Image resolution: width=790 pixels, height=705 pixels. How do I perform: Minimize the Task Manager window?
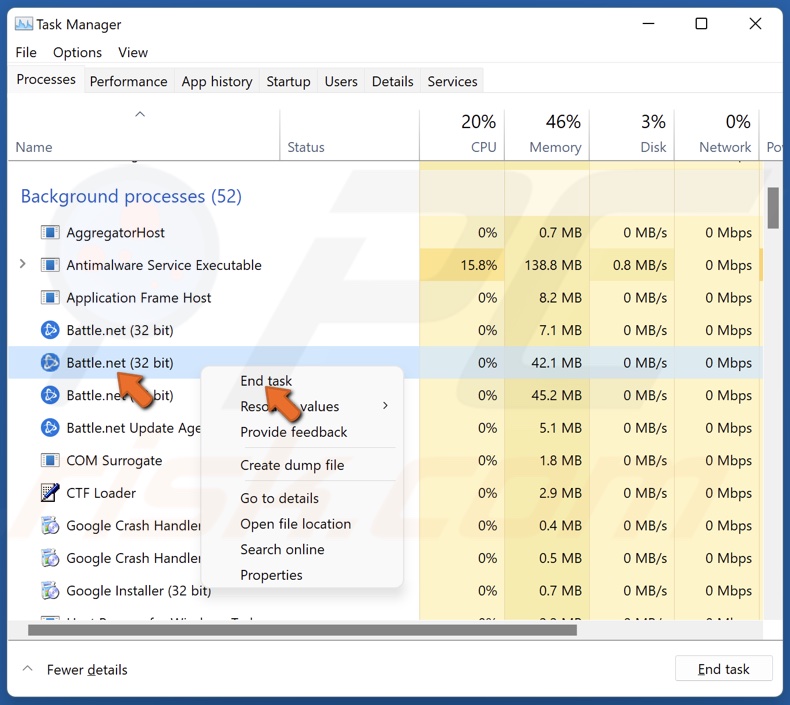[x=648, y=24]
